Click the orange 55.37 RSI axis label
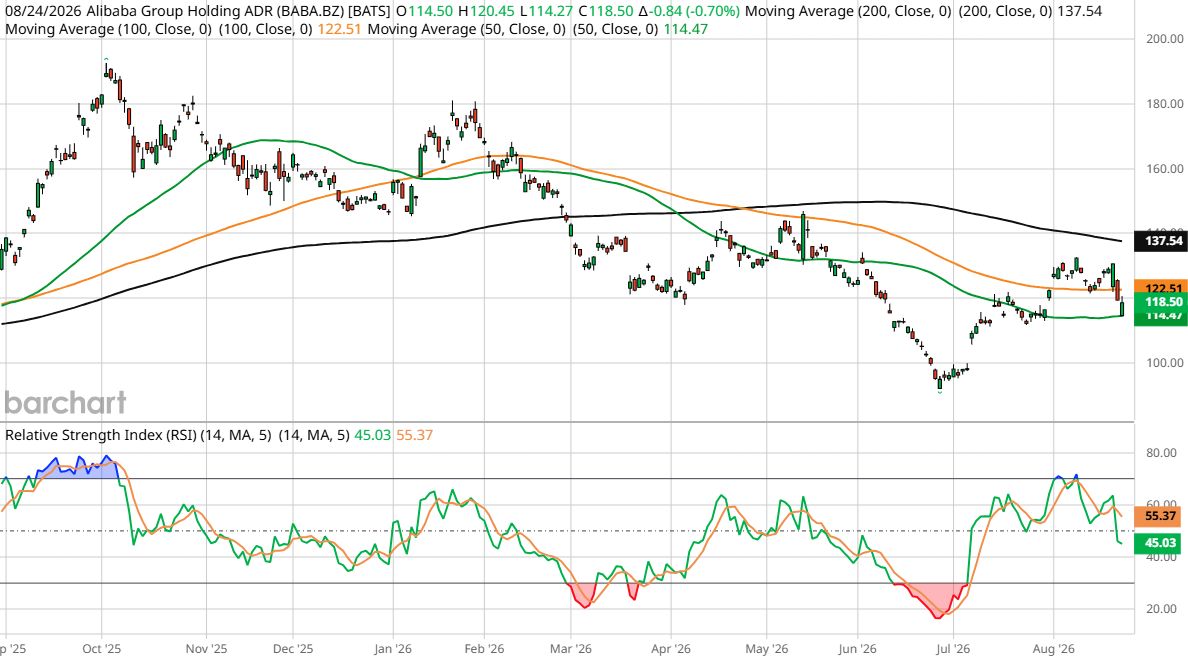Image resolution: width=1188 pixels, height=661 pixels. (1160, 516)
